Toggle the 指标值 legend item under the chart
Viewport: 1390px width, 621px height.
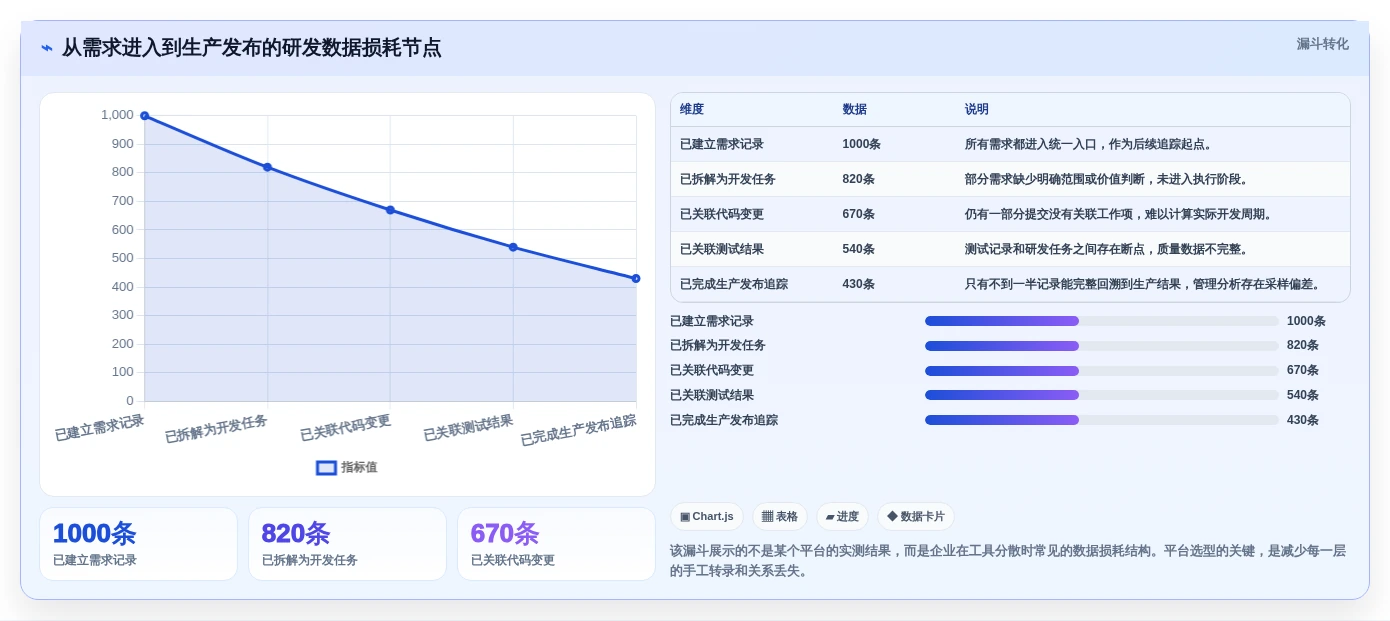click(x=346, y=467)
